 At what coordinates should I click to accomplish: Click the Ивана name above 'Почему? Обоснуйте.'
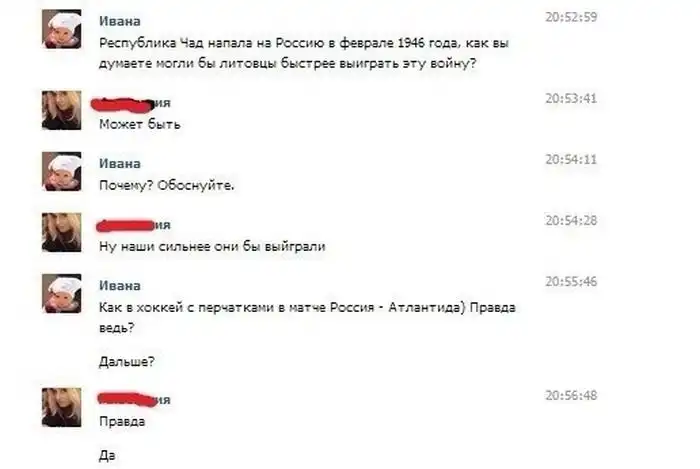click(120, 163)
